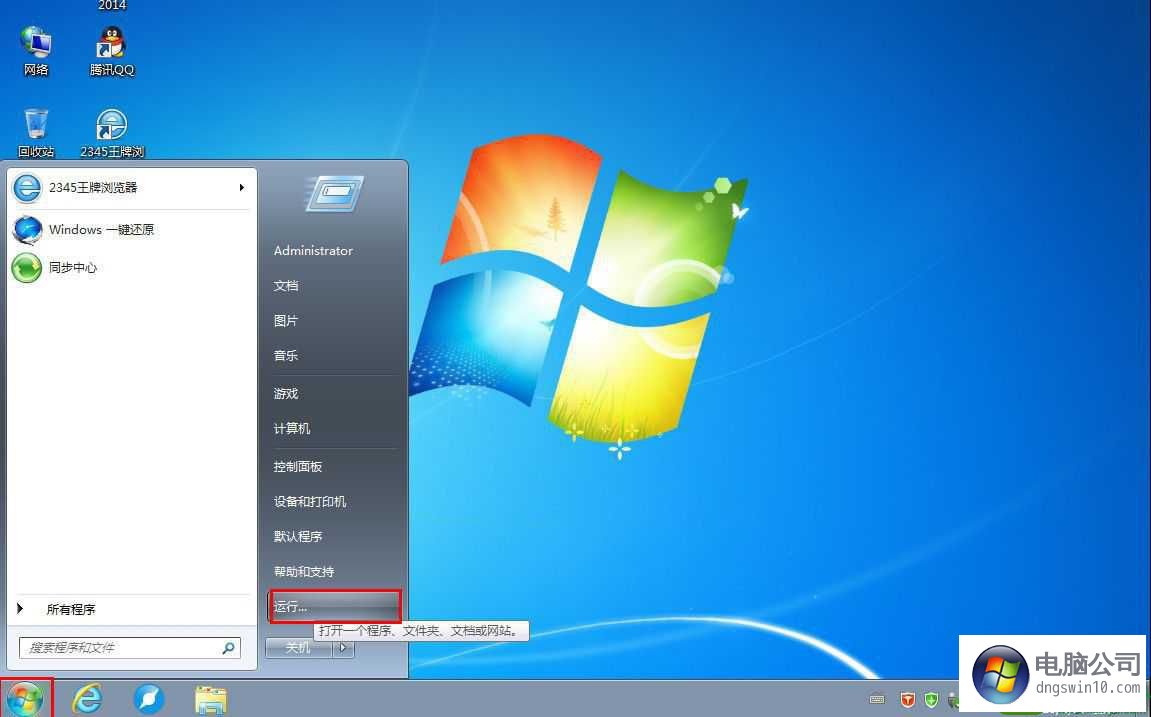
Task: Open the 腾讯QQ desktop shortcut
Action: click(112, 51)
